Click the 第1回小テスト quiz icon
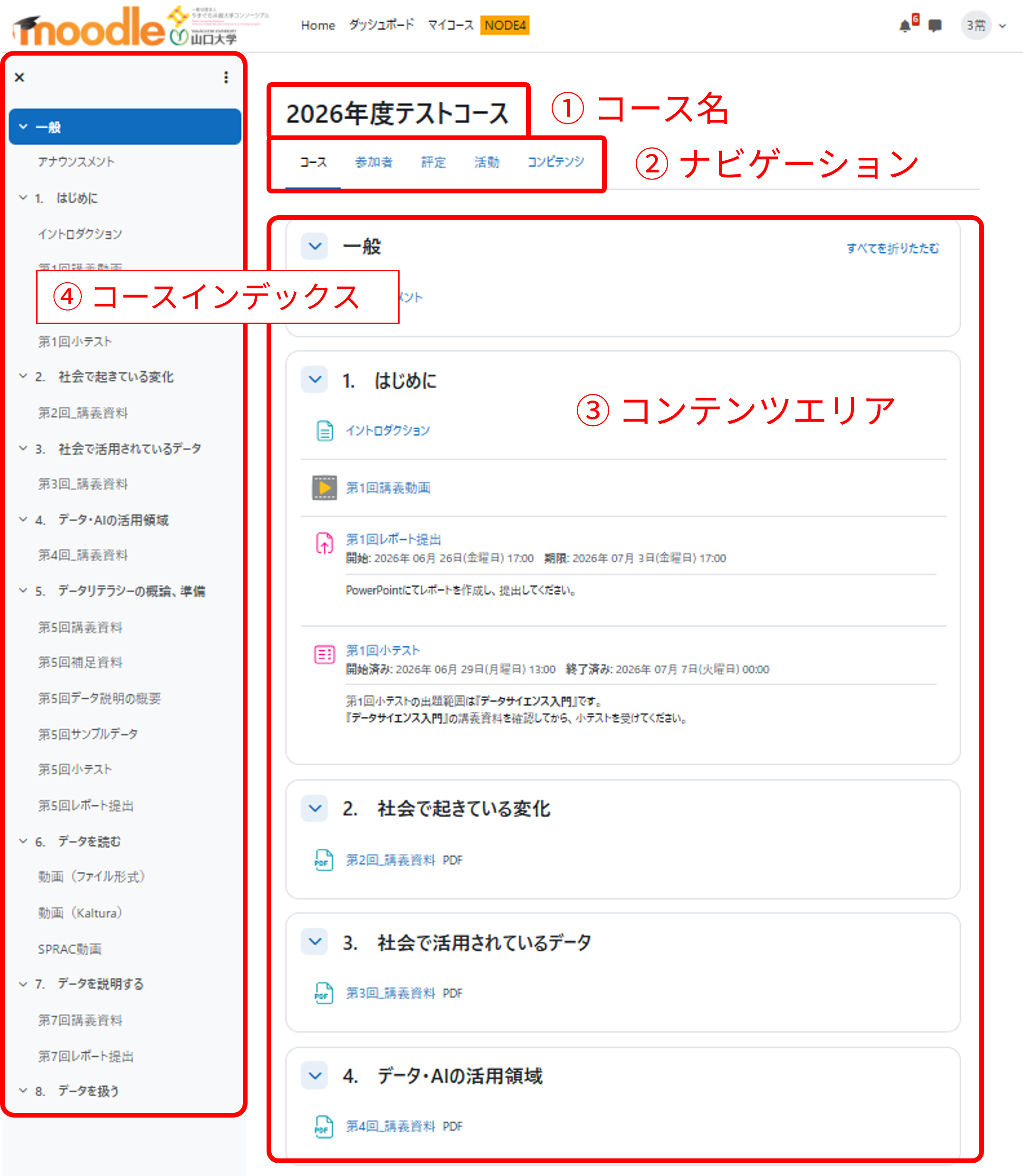The image size is (1023, 1176). point(324,654)
